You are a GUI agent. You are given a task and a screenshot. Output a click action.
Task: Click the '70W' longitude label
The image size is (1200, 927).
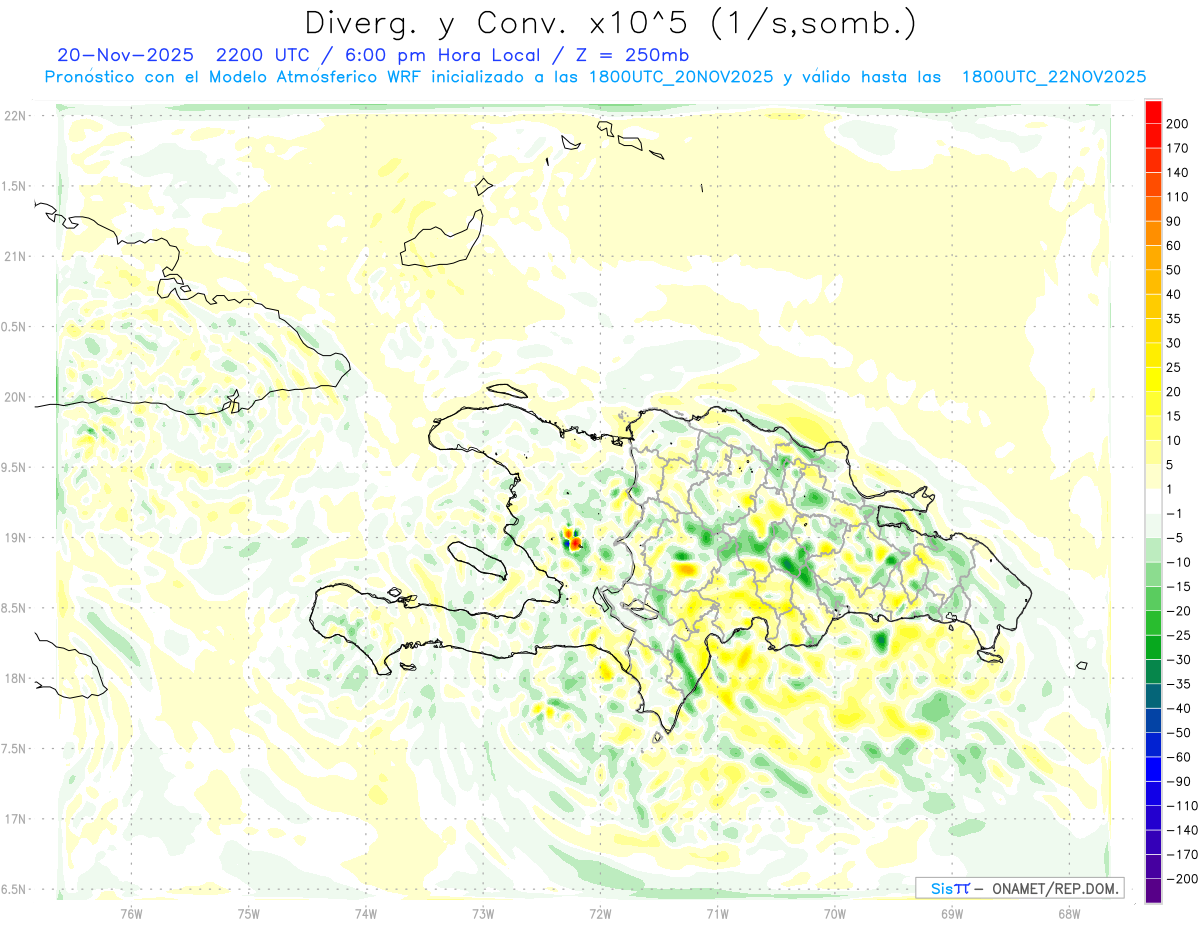834,913
